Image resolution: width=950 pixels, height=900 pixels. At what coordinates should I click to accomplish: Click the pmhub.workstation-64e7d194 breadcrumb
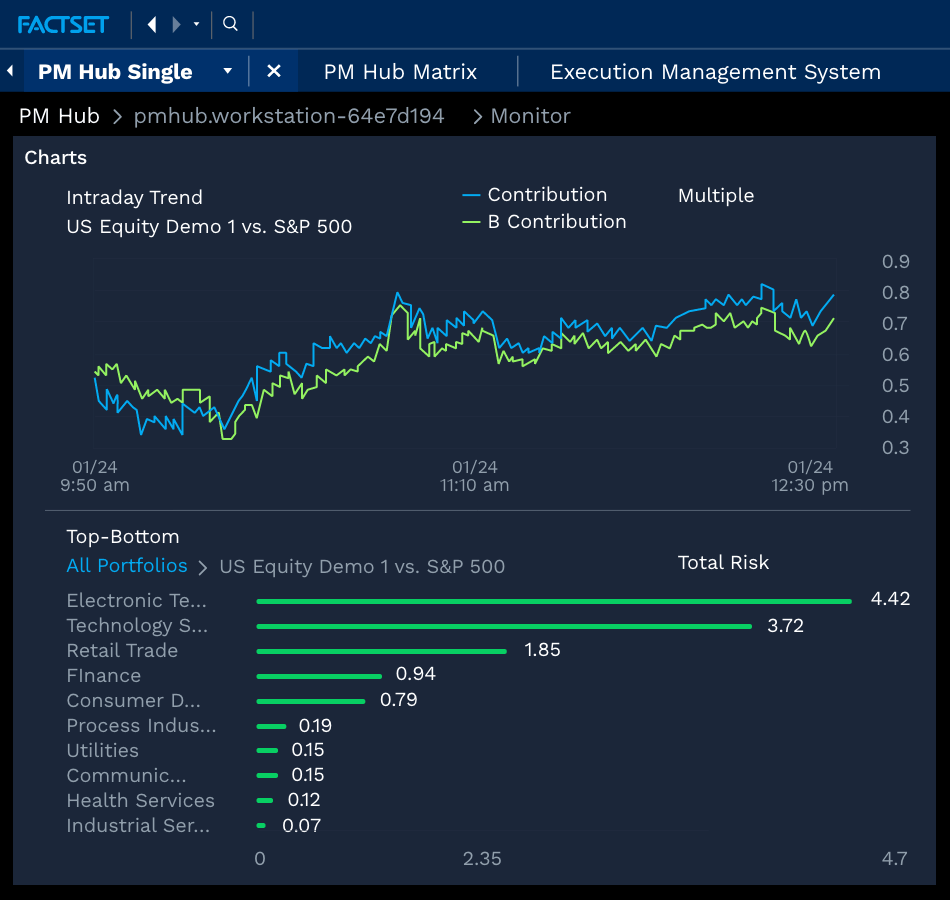[290, 116]
